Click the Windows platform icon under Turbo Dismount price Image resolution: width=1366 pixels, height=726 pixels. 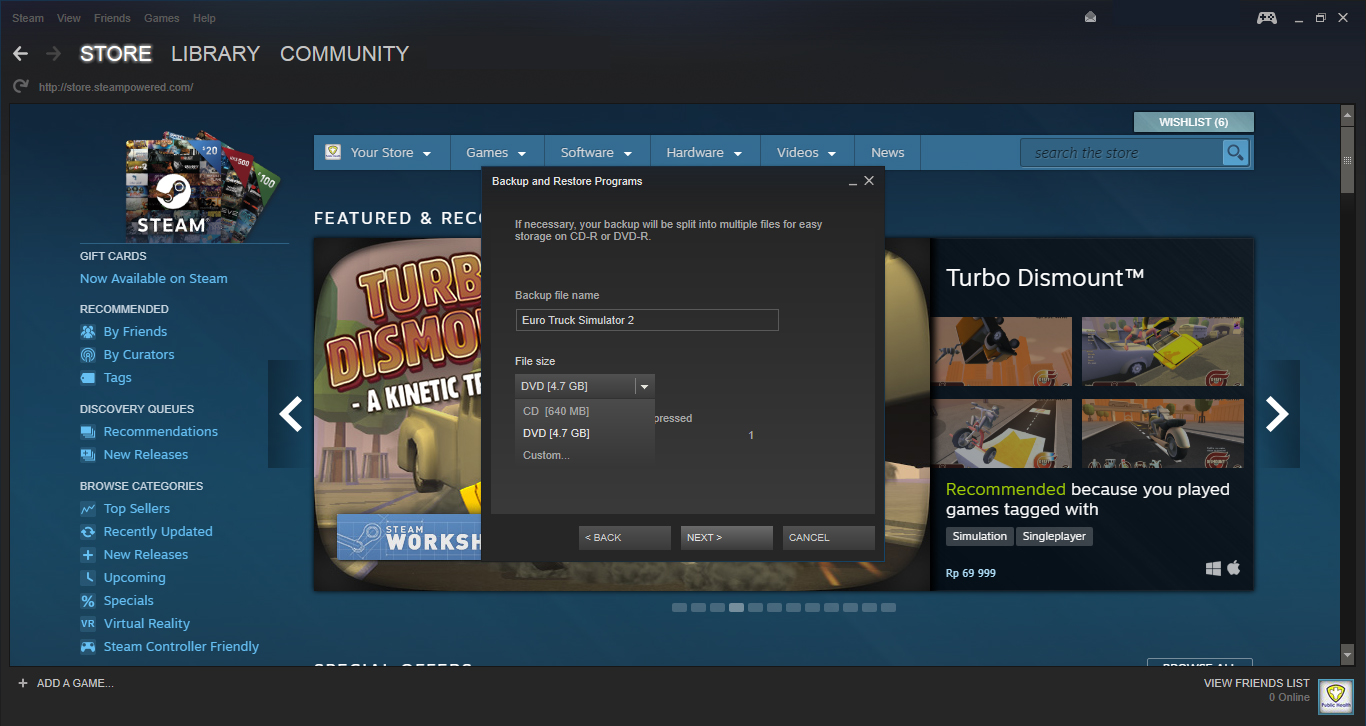(1213, 567)
